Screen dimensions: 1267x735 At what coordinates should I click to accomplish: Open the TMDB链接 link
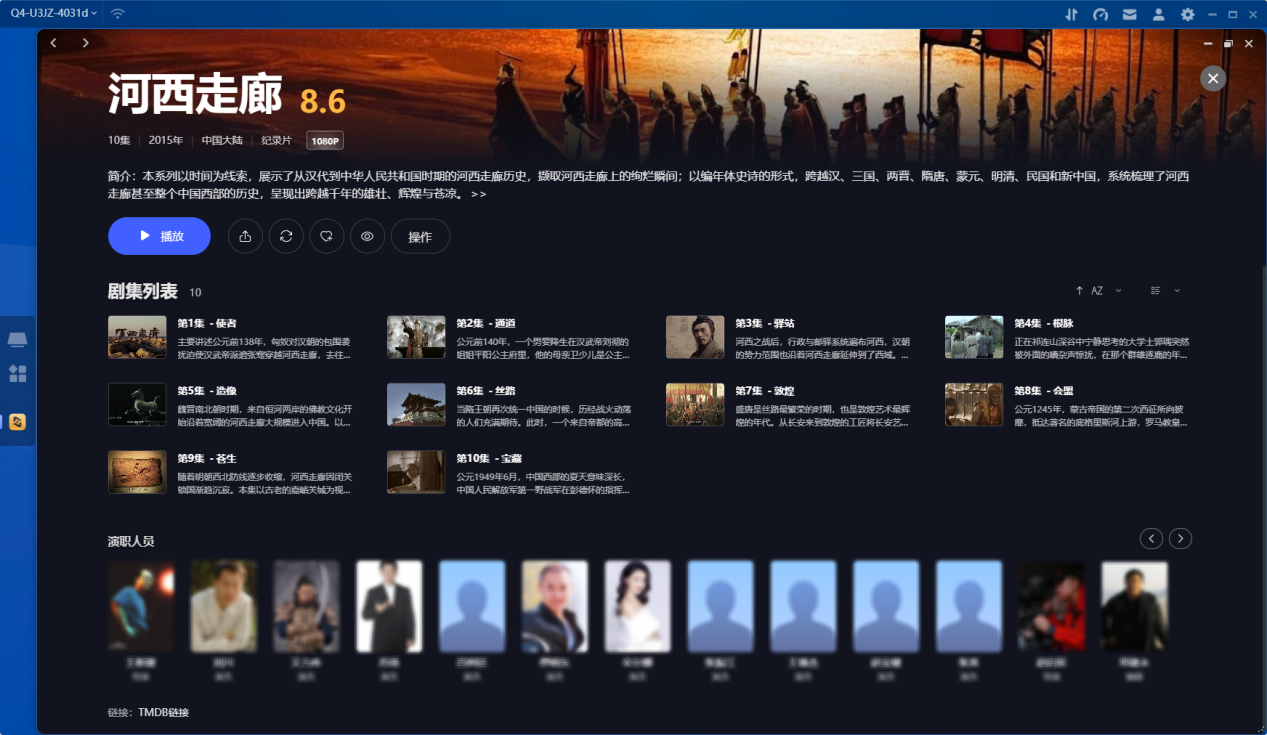click(x=163, y=712)
